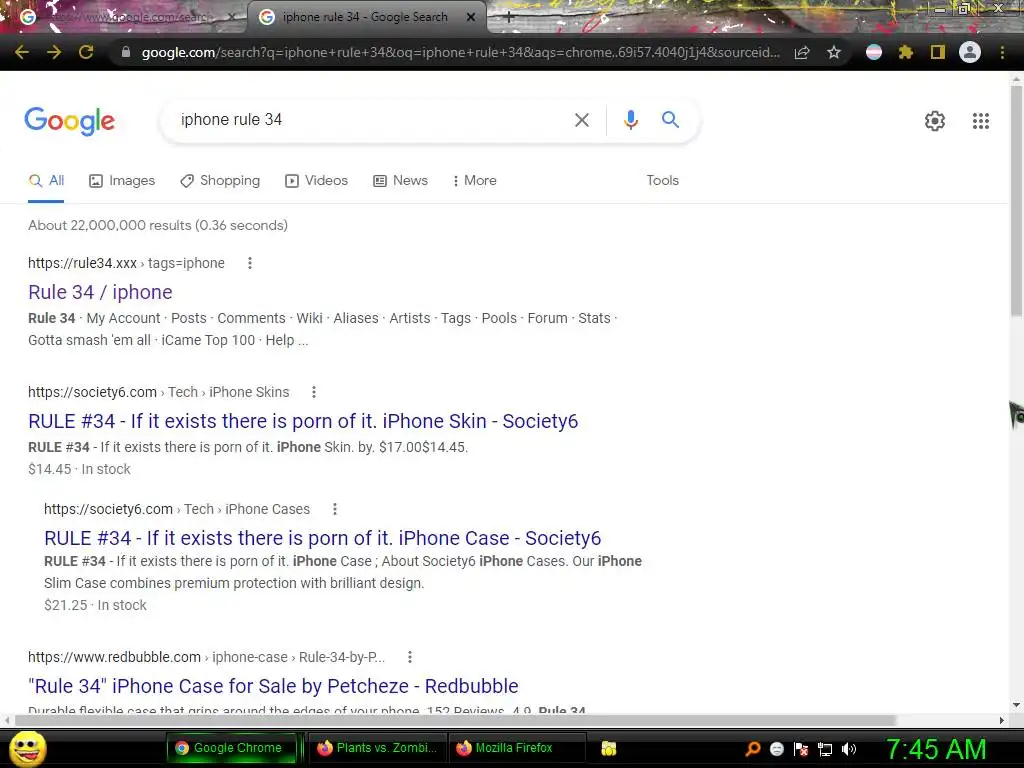This screenshot has height=768, width=1024.
Task: Close the iphone rule 34 tab
Action: click(x=471, y=18)
